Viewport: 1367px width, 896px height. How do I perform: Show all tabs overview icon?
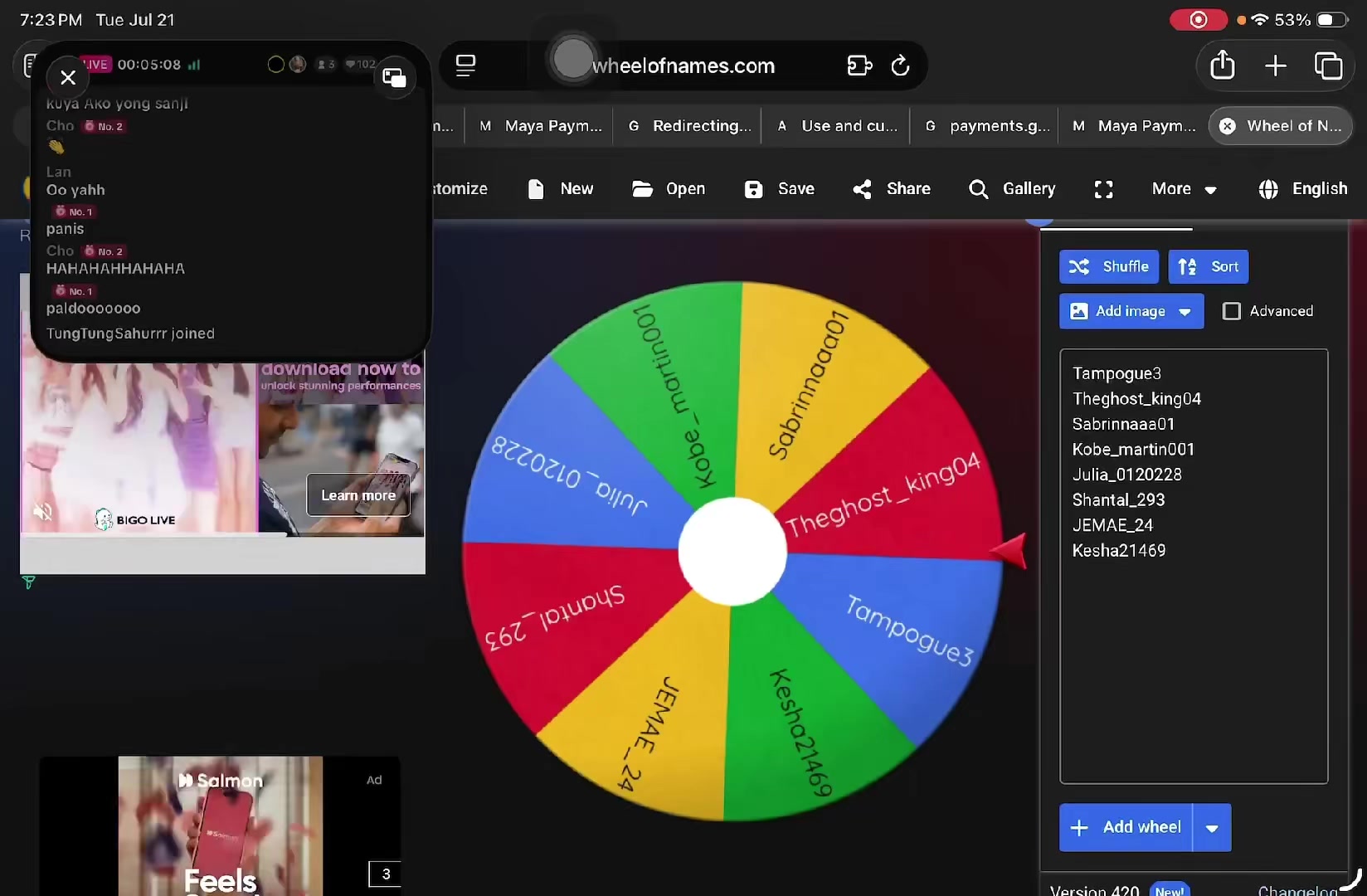[1328, 66]
